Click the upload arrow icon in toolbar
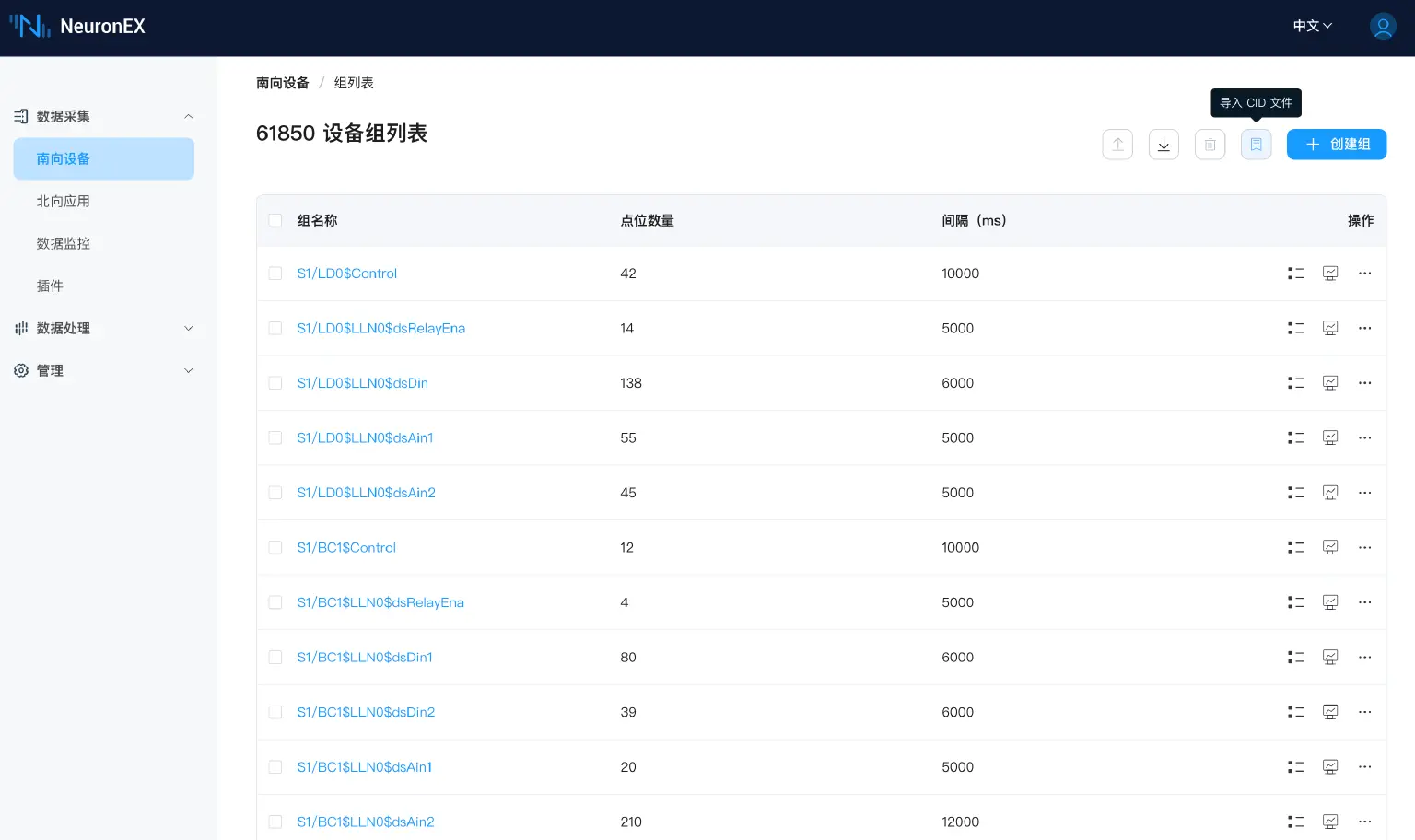 1117,145
